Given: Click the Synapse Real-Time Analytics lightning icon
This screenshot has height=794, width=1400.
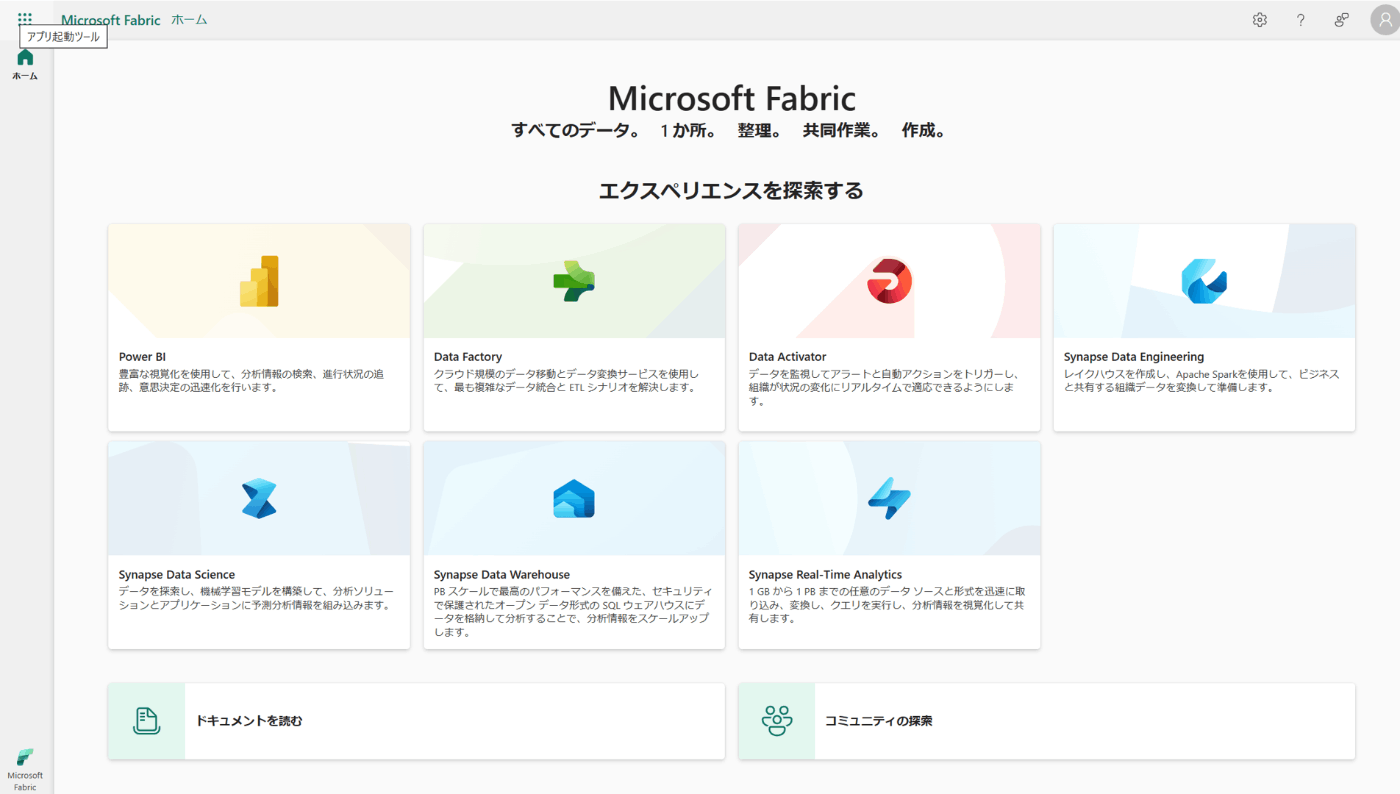Looking at the screenshot, I should (x=889, y=499).
